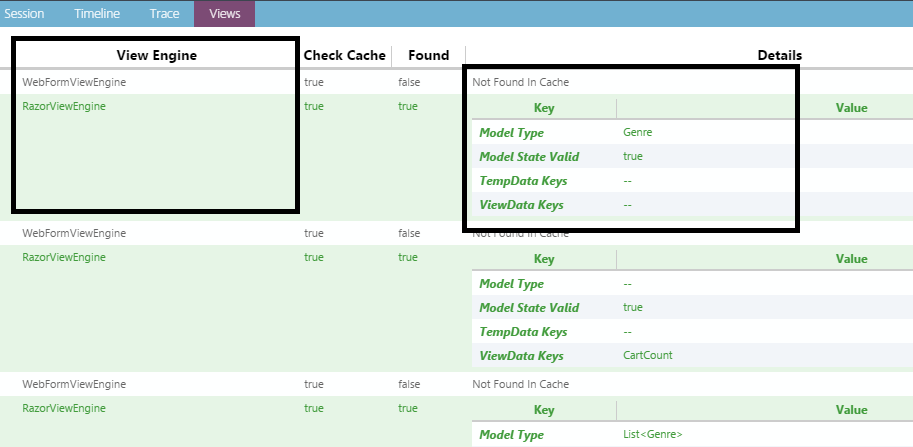The width and height of the screenshot is (913, 447).
Task: Select the Views tab
Action: 224,14
